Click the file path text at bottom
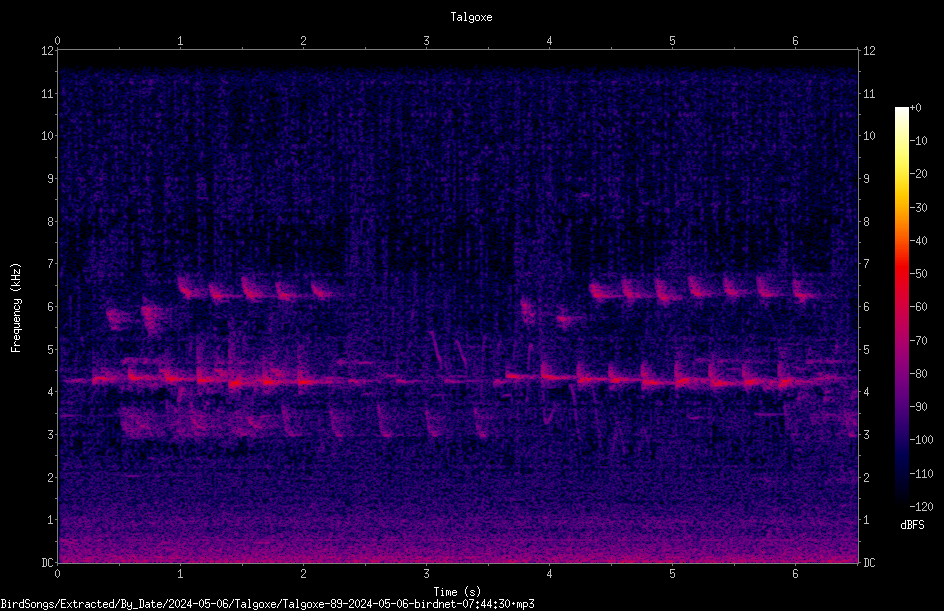Screen dimensions: 944x611 tap(267, 604)
